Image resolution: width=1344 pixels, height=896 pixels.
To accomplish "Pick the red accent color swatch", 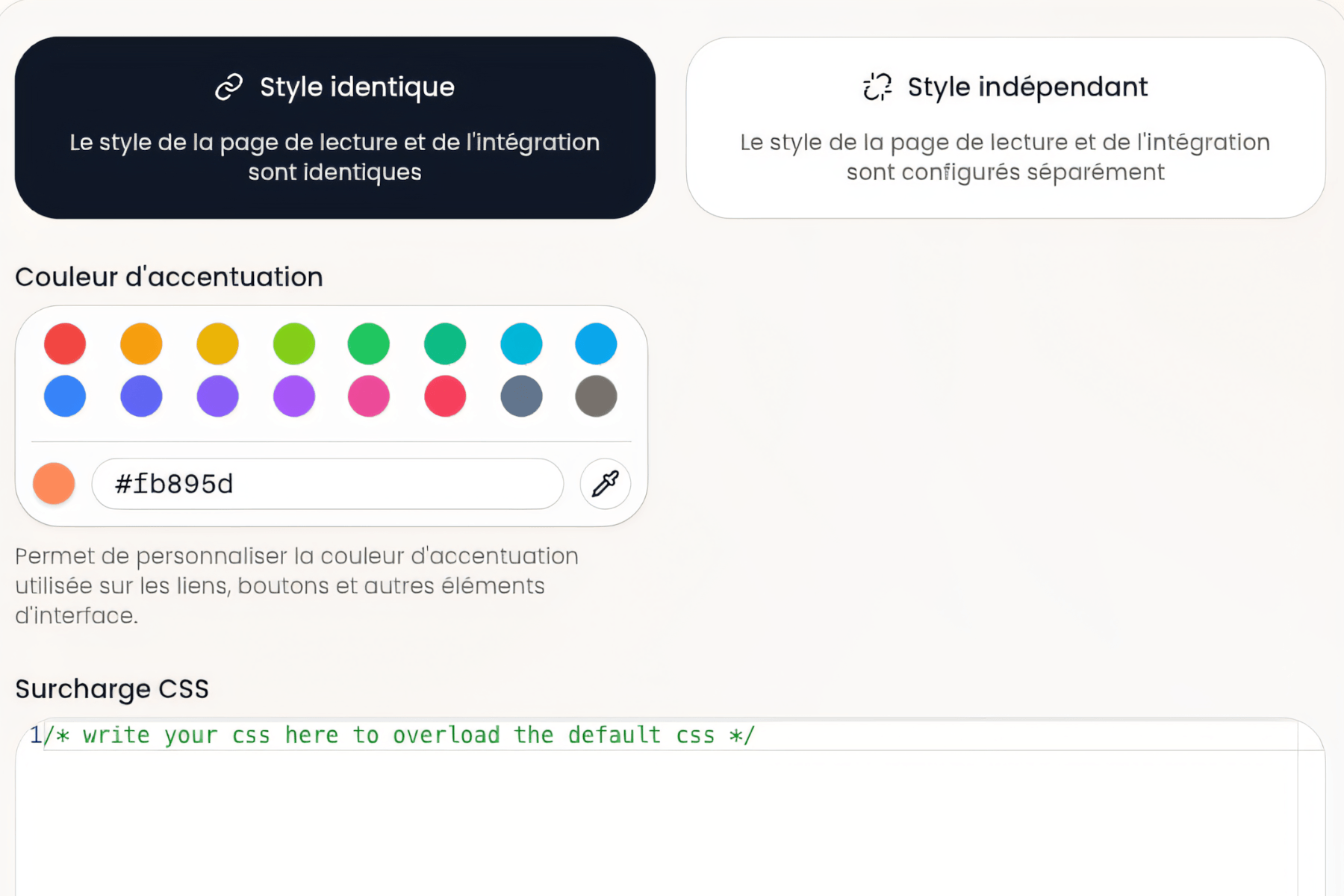I will point(65,344).
